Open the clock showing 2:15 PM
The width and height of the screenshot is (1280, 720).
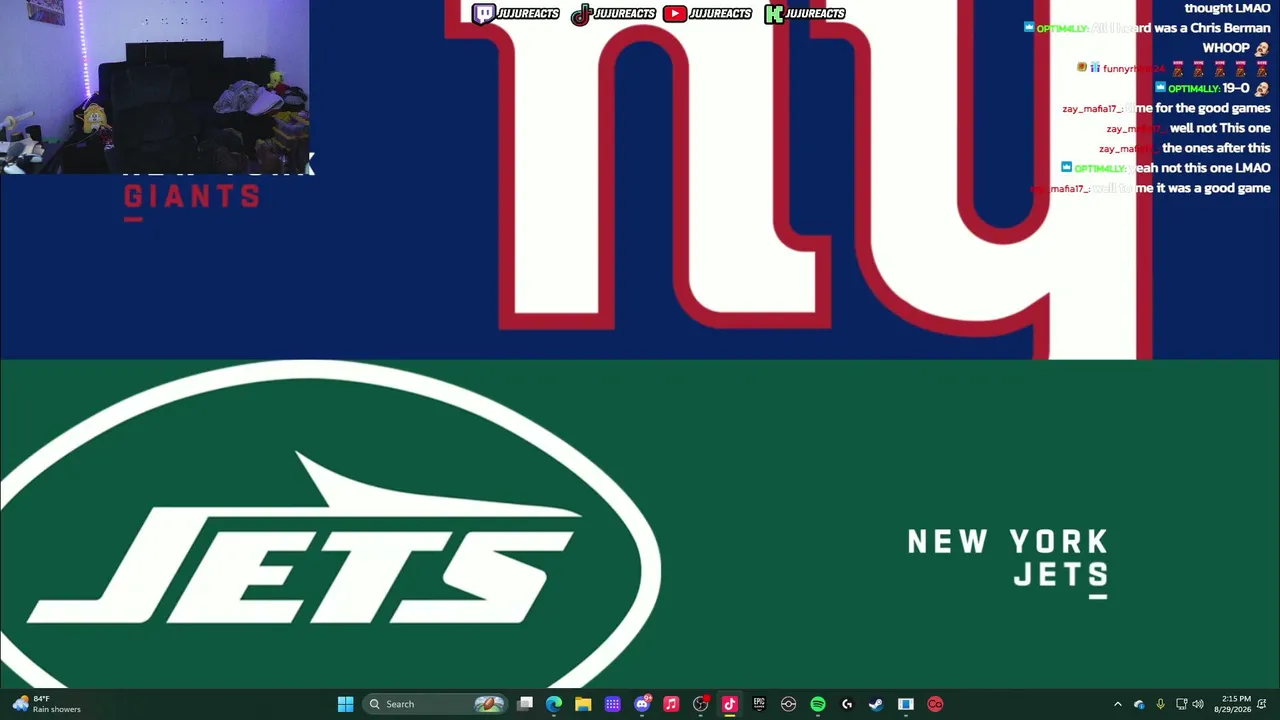tap(1232, 704)
